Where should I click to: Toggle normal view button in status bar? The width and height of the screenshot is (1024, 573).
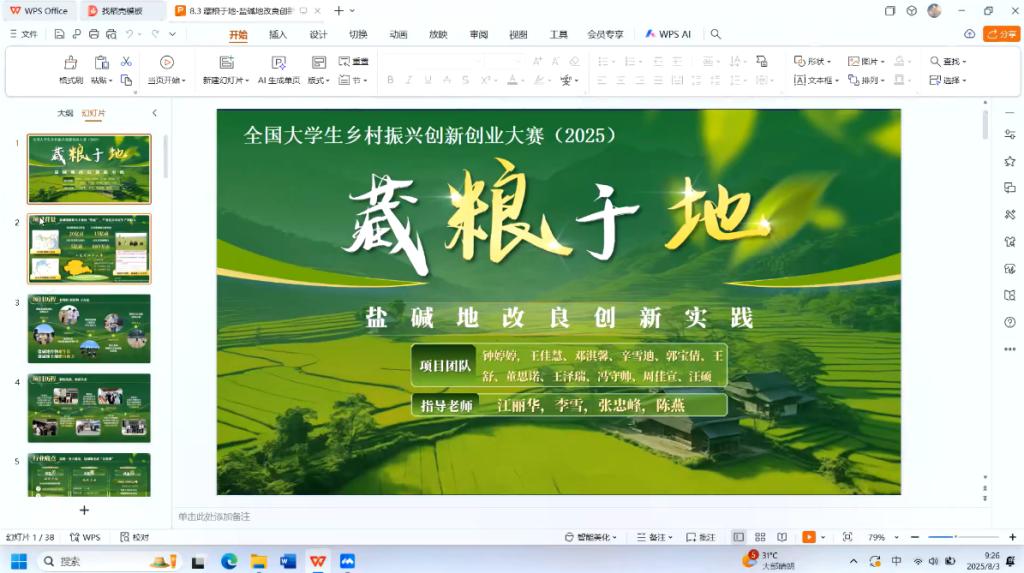coord(738,537)
